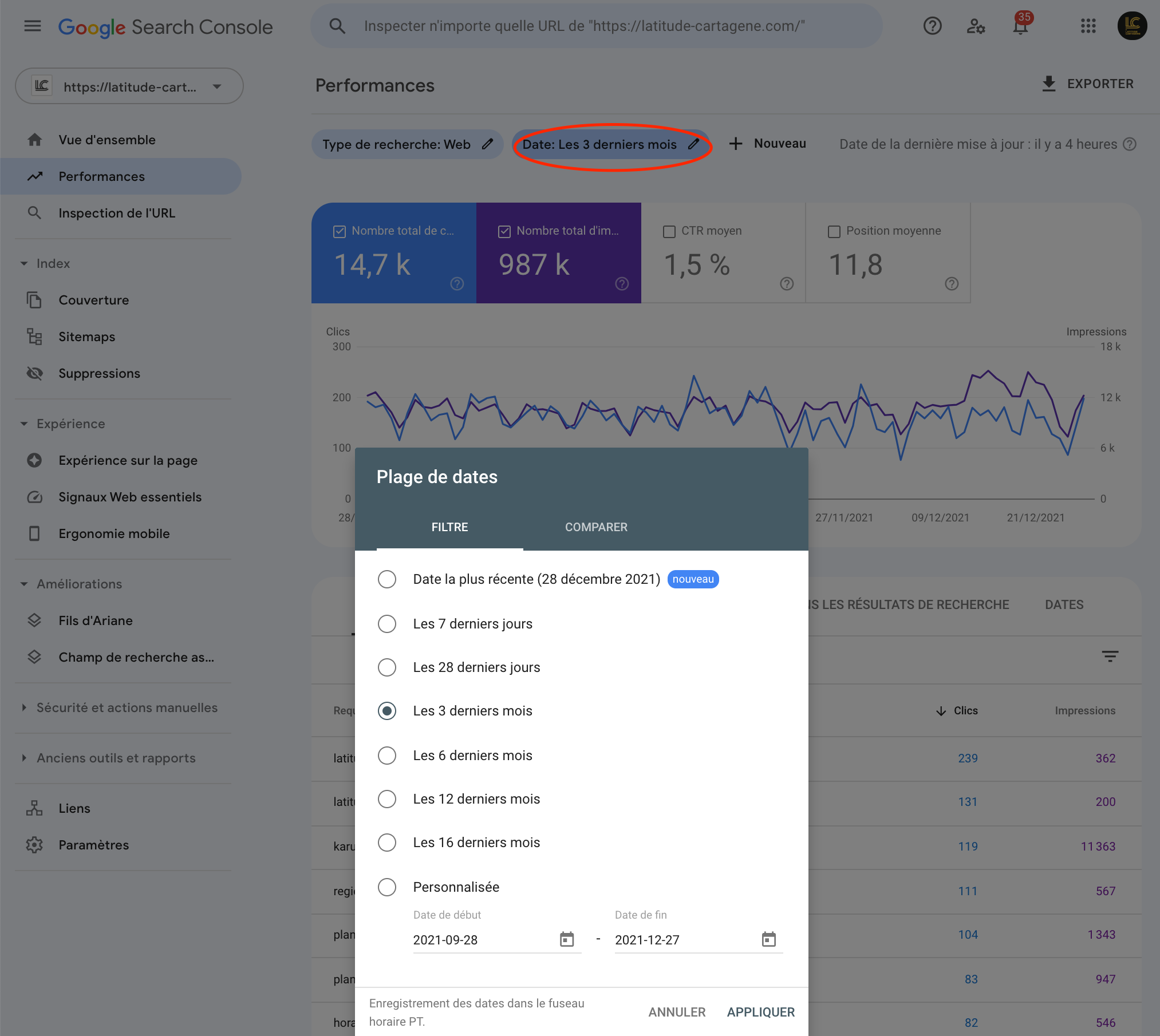Screen dimensions: 1160x1036
Task: Switch to the COMPARER tab
Action: click(596, 527)
